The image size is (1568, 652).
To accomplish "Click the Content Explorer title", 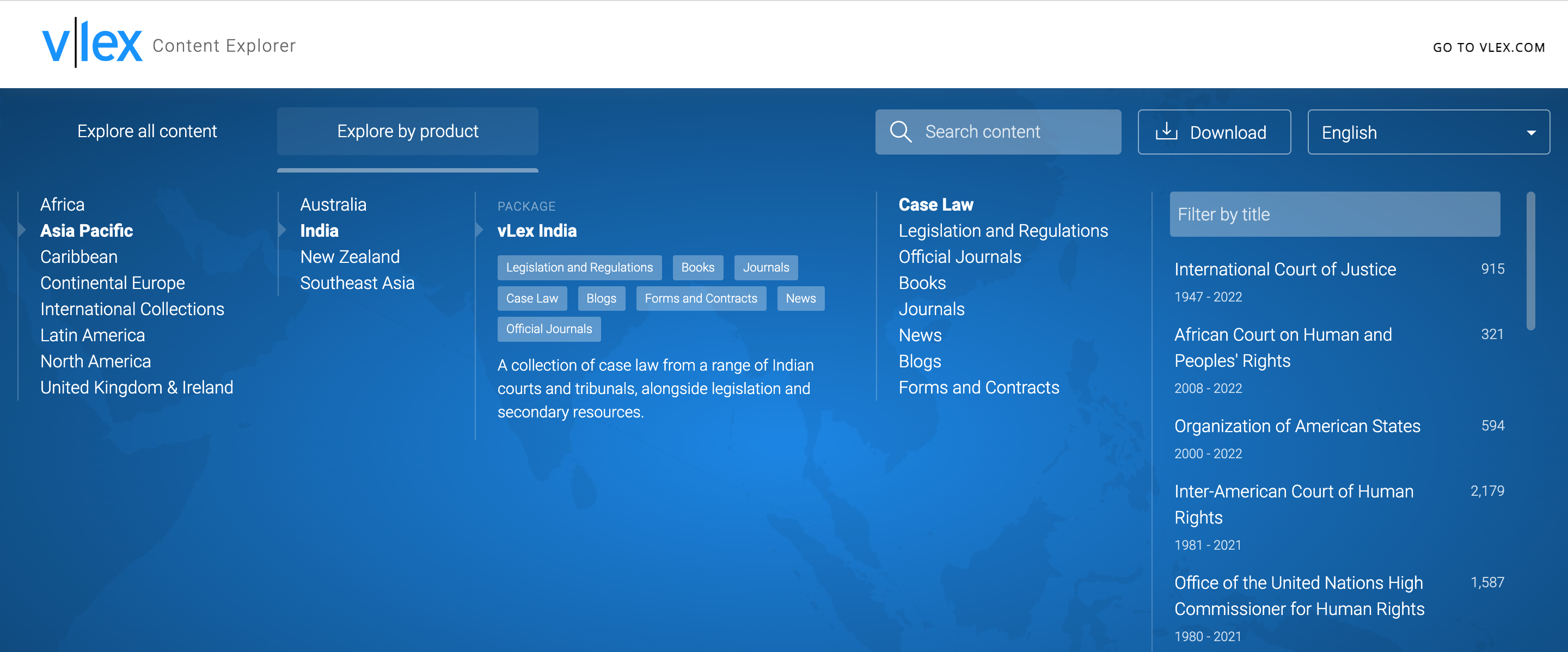I will click(x=223, y=46).
